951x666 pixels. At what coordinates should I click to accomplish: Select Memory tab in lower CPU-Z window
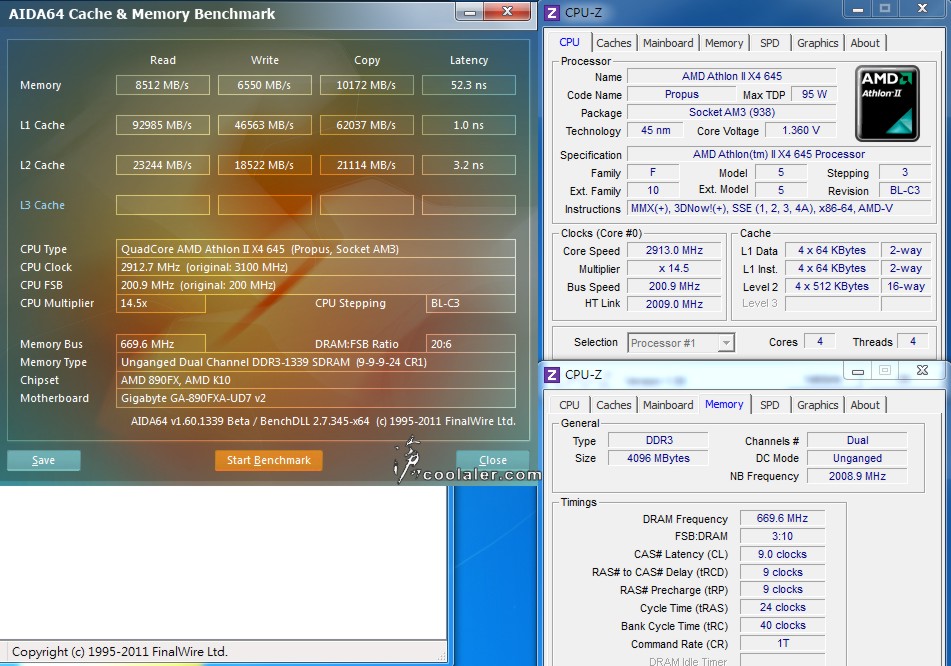(x=724, y=404)
